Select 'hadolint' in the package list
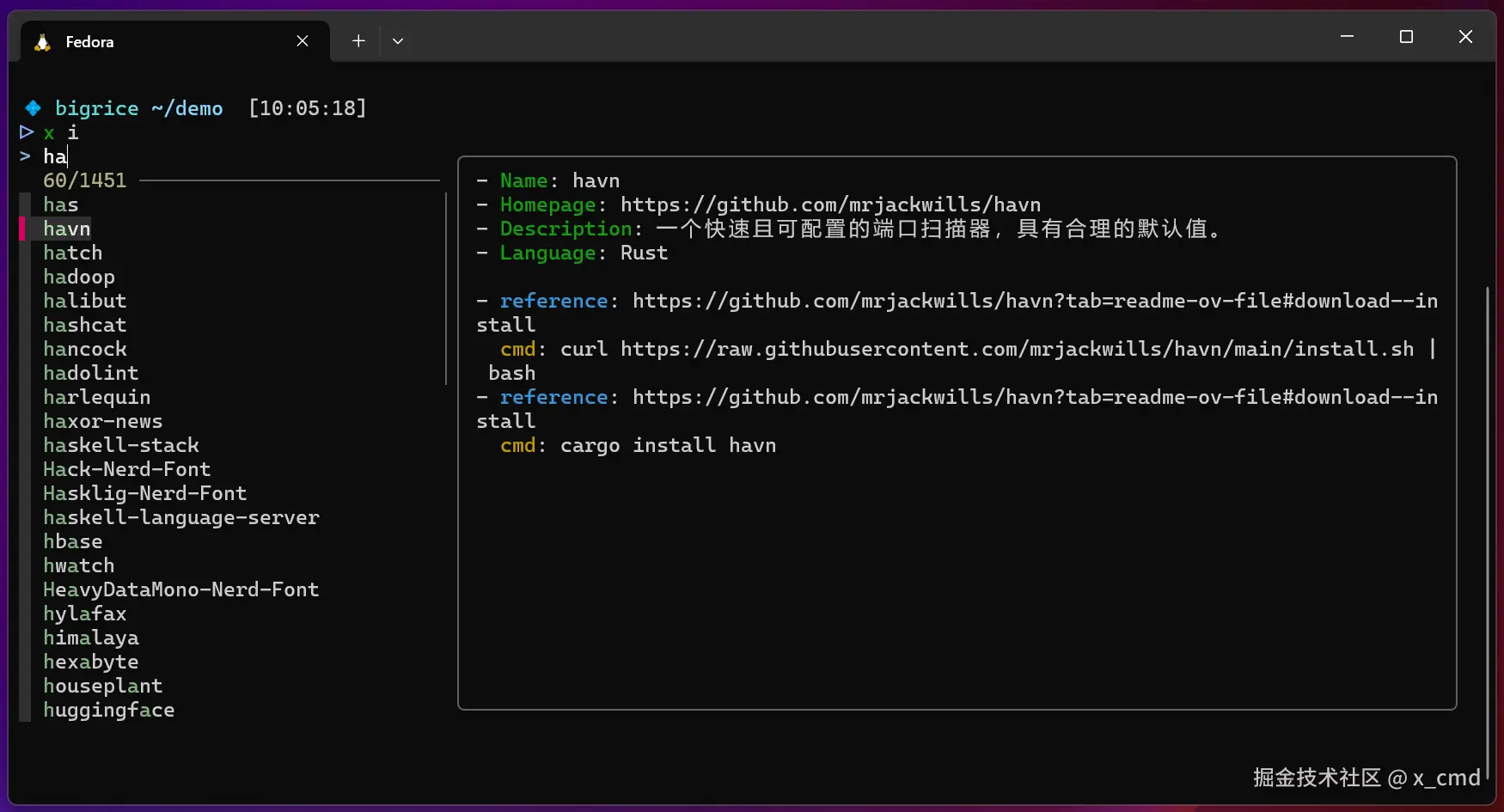1504x812 pixels. 91,373
